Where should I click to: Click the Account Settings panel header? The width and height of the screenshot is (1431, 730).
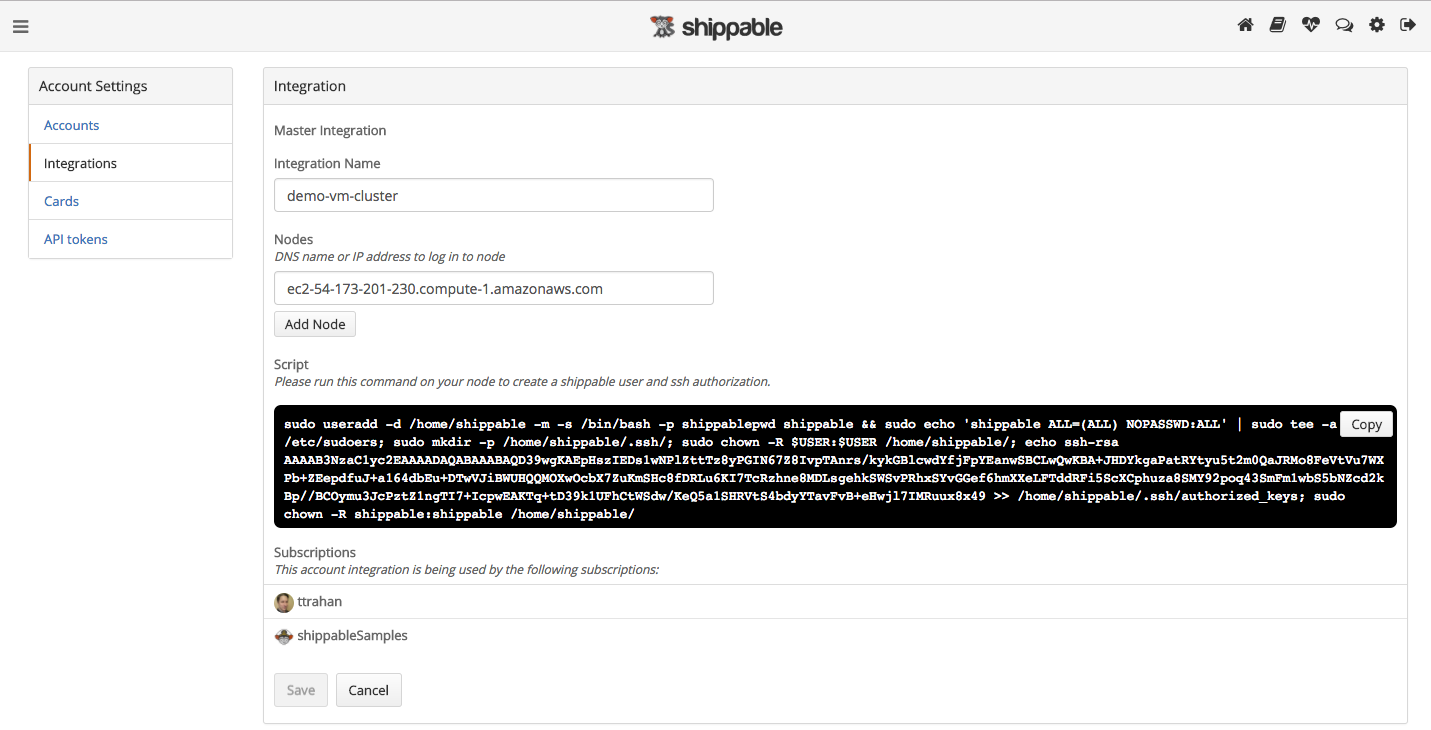point(131,86)
